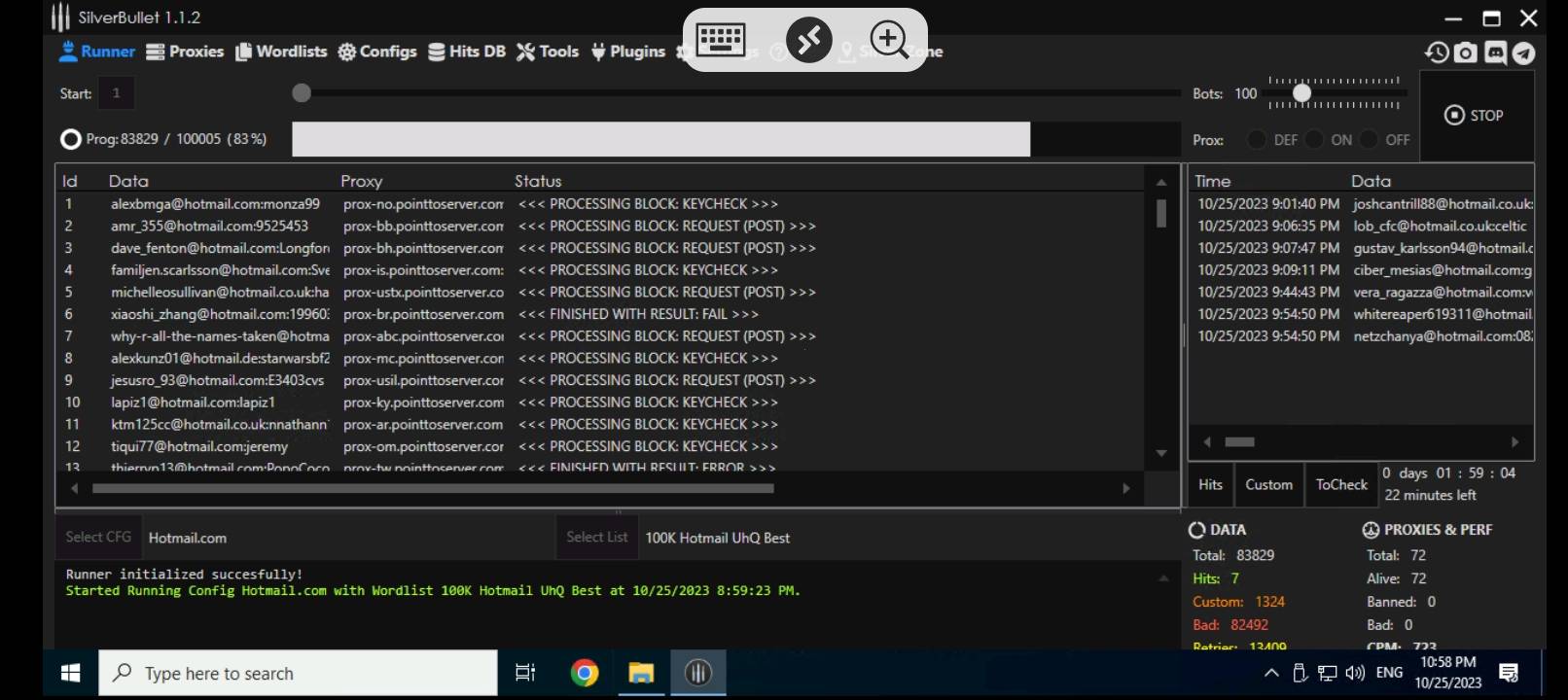Open the run history clock icon
1568x700 pixels.
1437,52
